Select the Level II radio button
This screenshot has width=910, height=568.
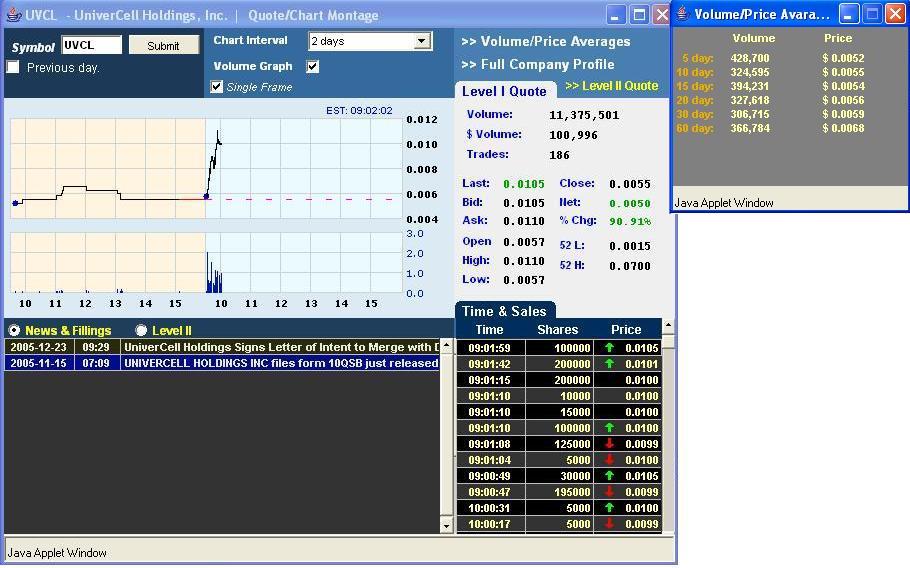[x=141, y=330]
